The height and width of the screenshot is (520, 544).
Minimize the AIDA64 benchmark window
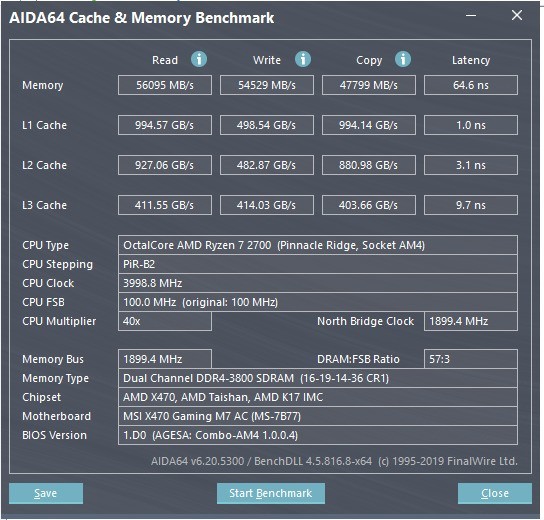pyautogui.click(x=471, y=16)
